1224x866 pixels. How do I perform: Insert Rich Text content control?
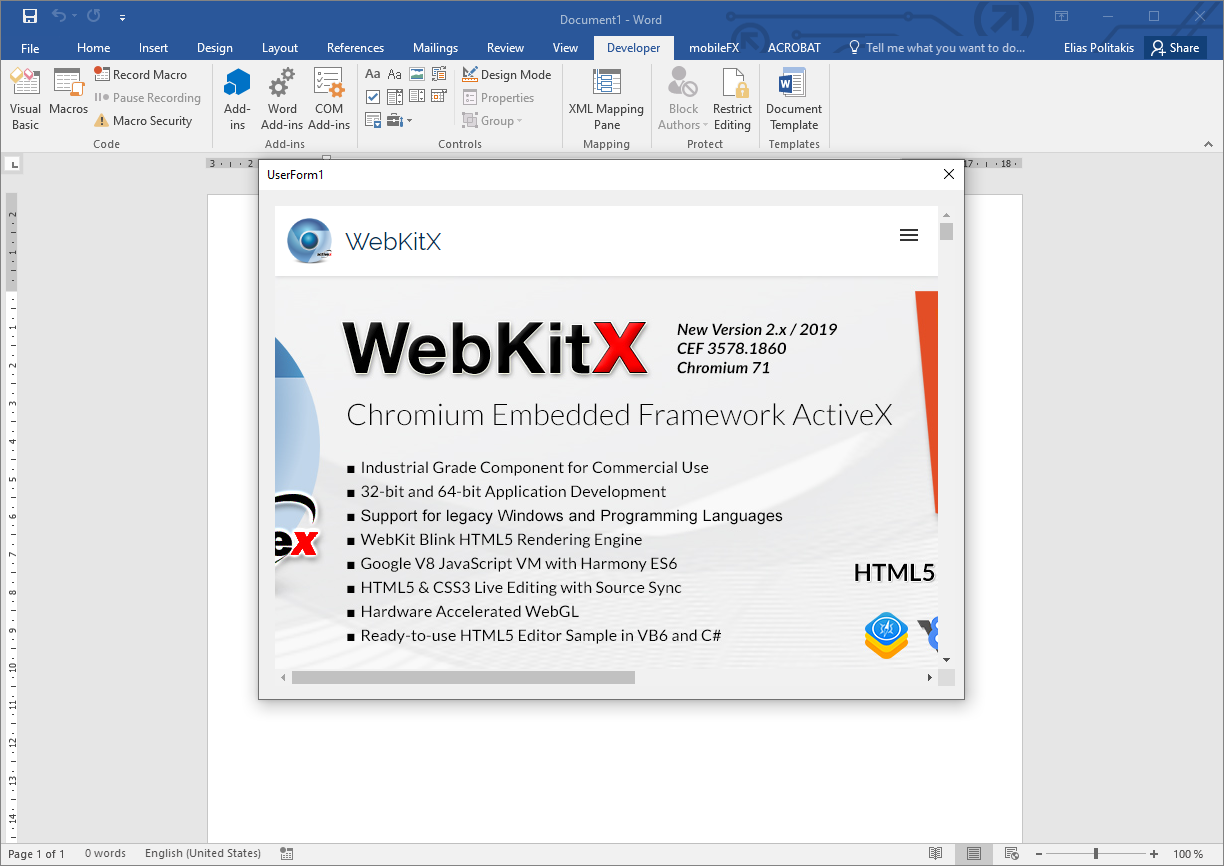373,74
